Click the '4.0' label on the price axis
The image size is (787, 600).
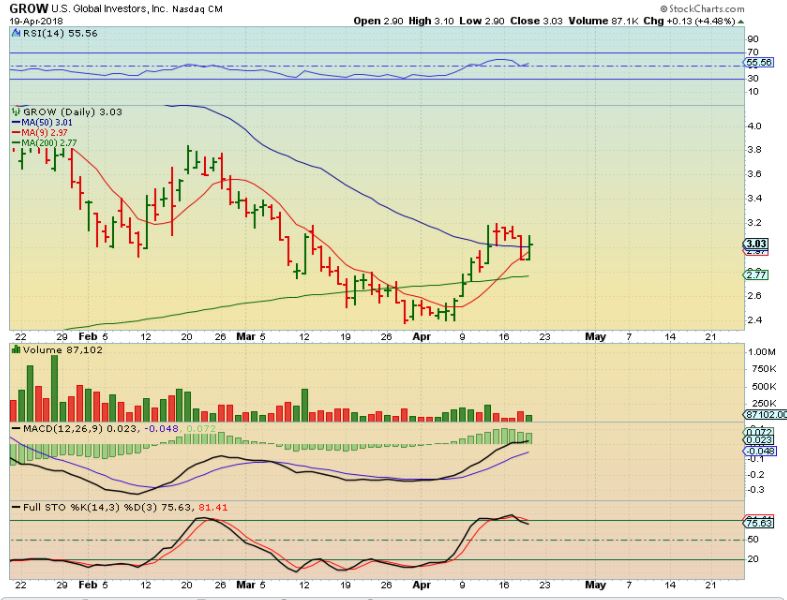click(x=755, y=126)
